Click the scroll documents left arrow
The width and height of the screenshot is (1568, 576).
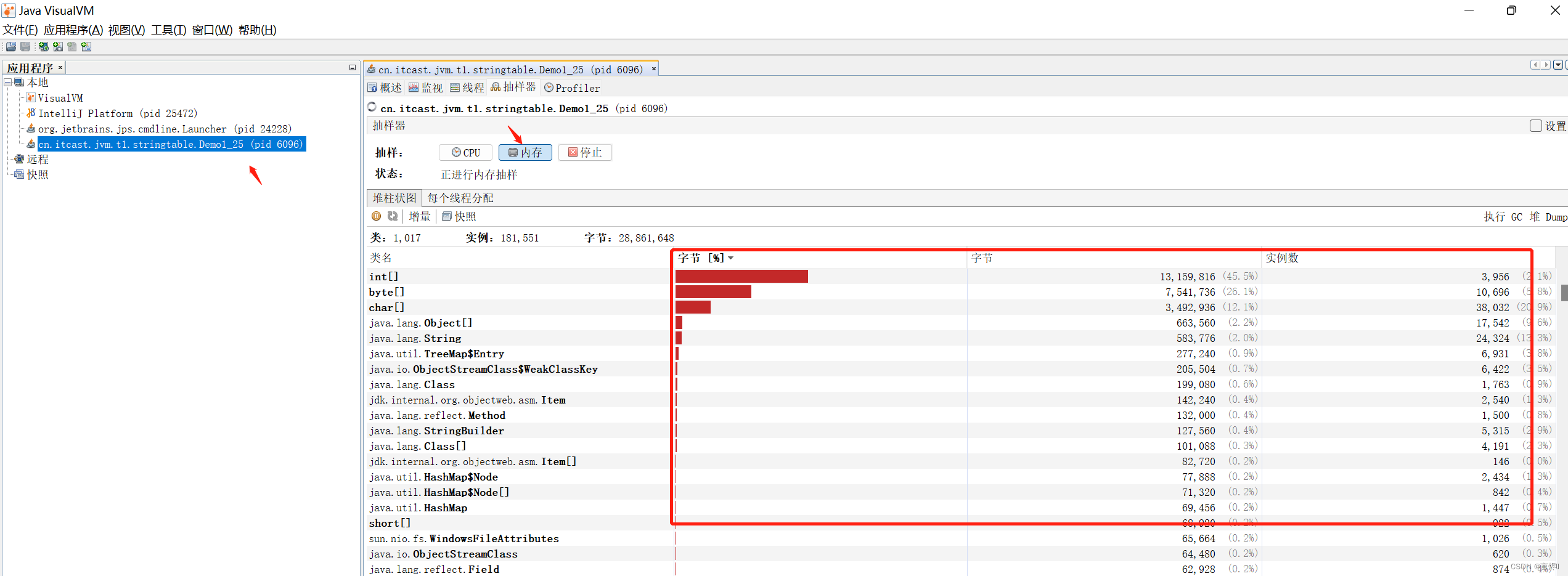1535,65
